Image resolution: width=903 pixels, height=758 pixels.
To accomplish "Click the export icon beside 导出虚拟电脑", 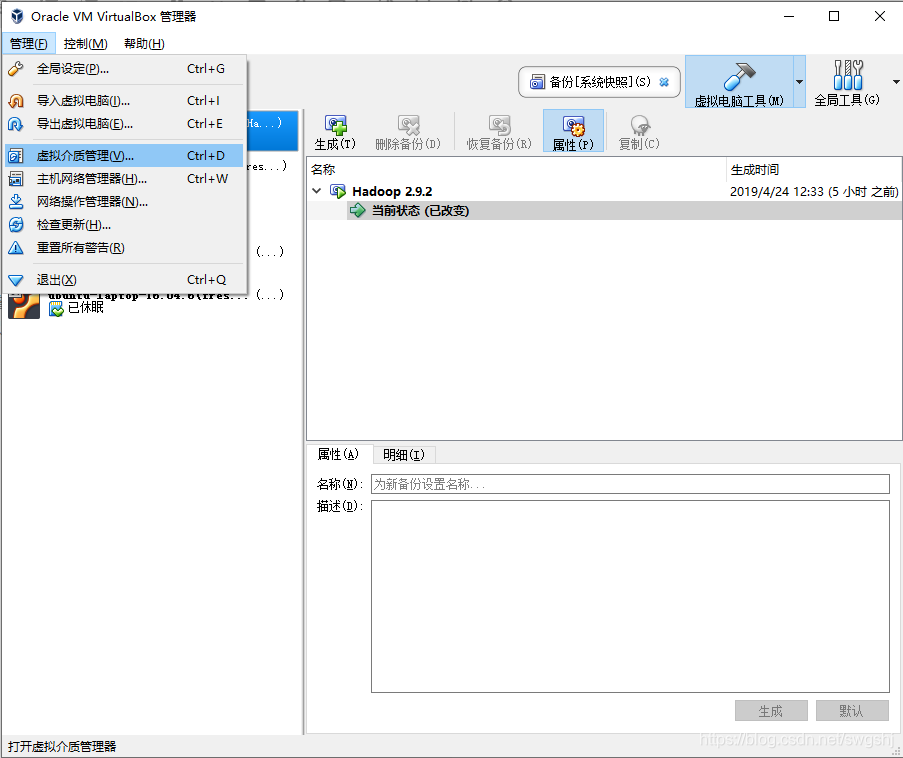I will 16,124.
